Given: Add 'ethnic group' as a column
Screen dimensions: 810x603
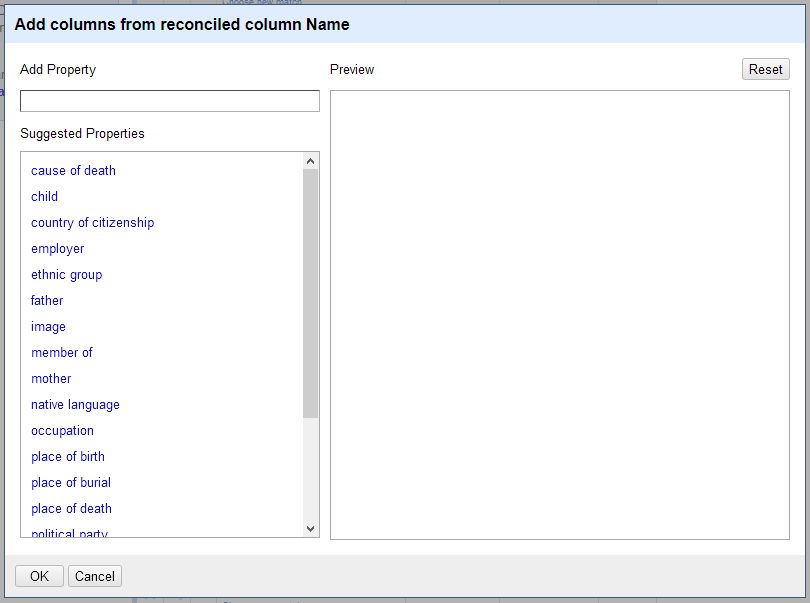Looking at the screenshot, I should pyautogui.click(x=66, y=274).
